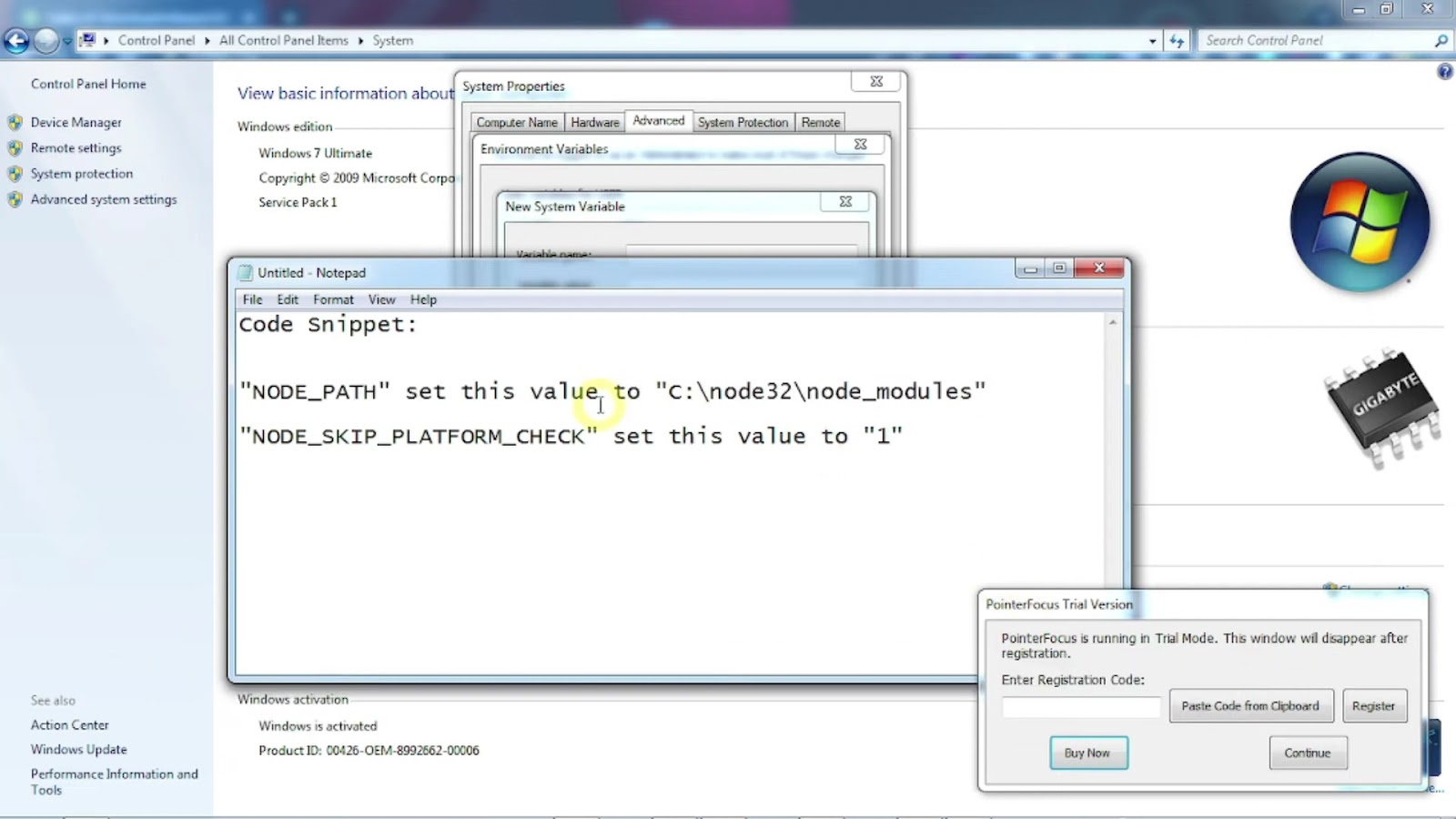
Task: Open the address bar history dropdown
Action: (1152, 41)
